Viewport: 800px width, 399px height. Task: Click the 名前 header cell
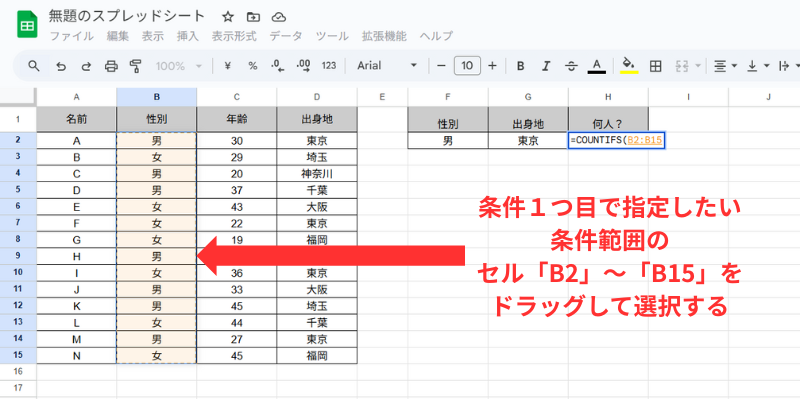click(77, 119)
